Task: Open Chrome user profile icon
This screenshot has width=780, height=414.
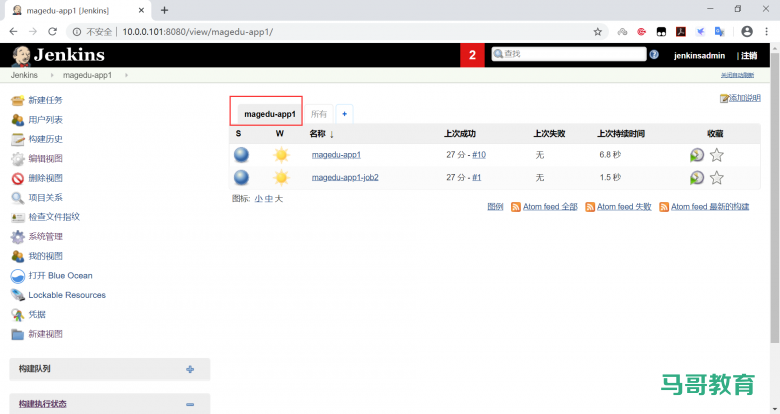Action: click(747, 31)
